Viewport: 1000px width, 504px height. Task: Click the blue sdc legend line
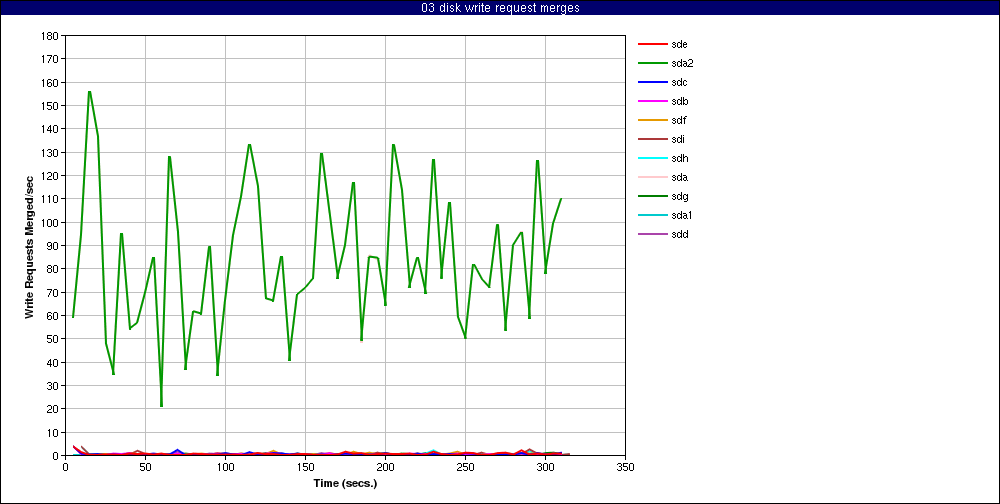pos(652,82)
